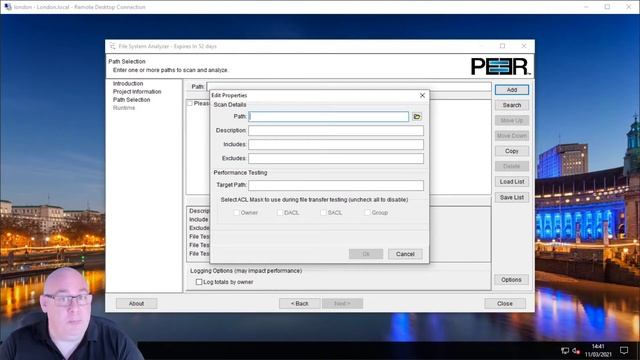Focus the Path field in Scan Details
Viewport: 640px width, 360px height.
328,117
